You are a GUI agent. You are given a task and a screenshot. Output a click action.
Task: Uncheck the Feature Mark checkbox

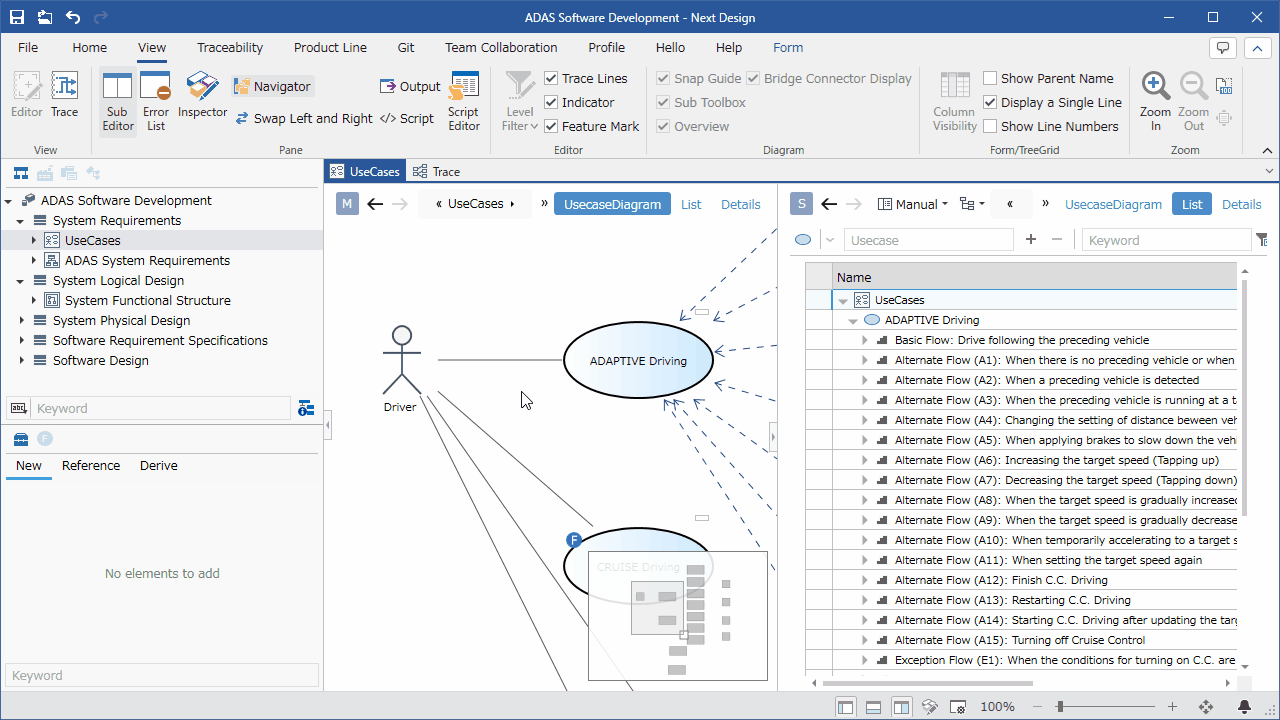[551, 126]
